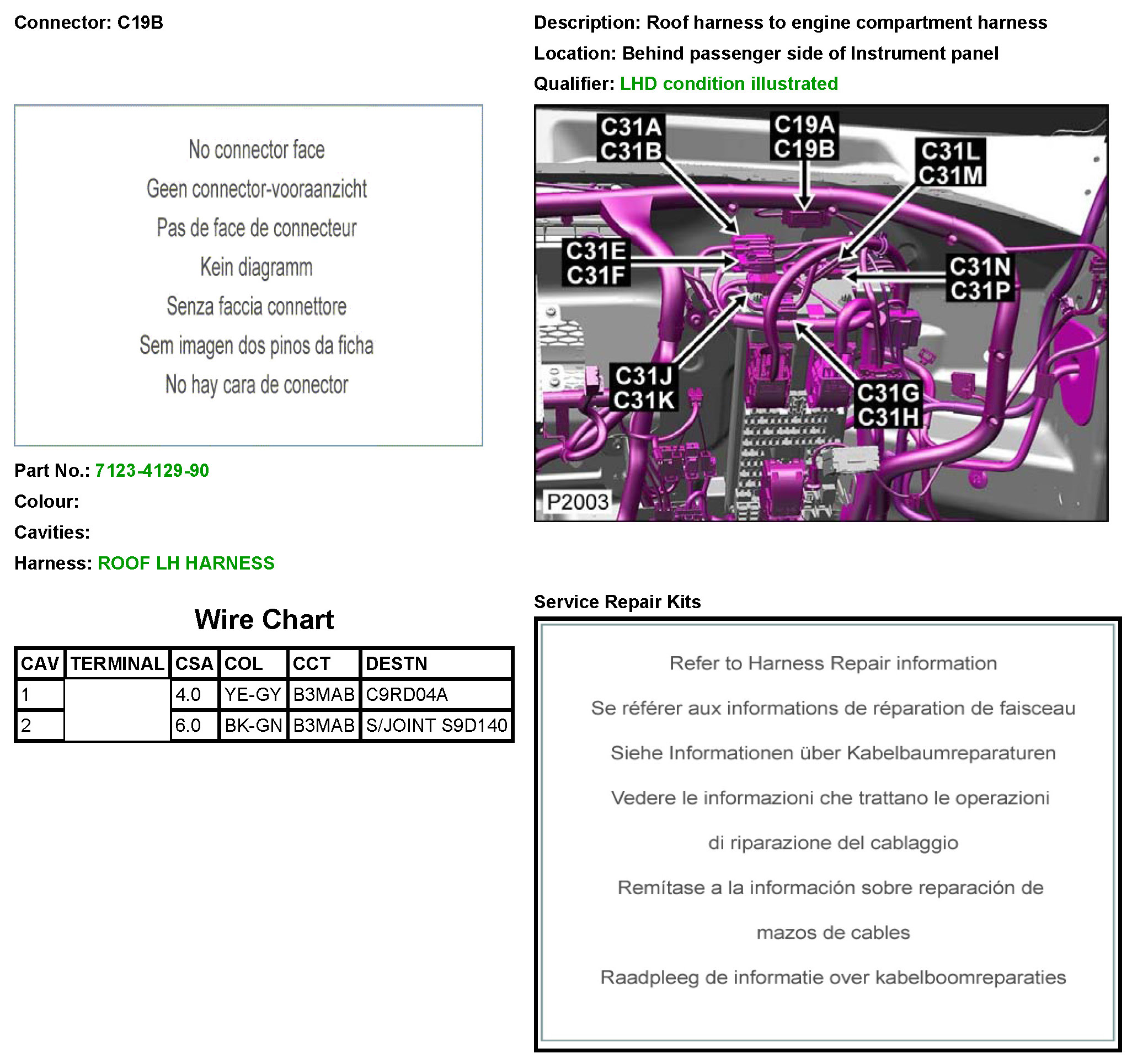This screenshot has height=1064, width=1132.
Task: Click the C31E C31F callout label
Action: tap(596, 263)
